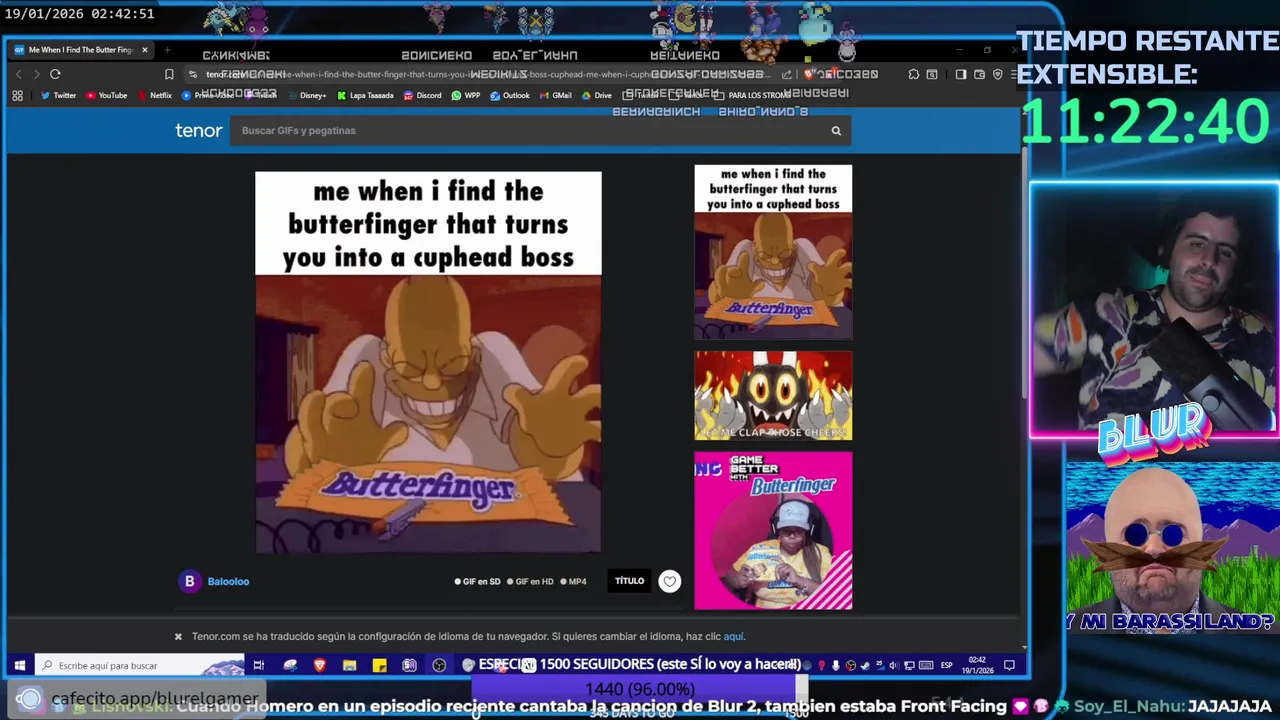Image resolution: width=1280 pixels, height=720 pixels.
Task: Open the yellow sticky notes taskbar icon
Action: (379, 665)
